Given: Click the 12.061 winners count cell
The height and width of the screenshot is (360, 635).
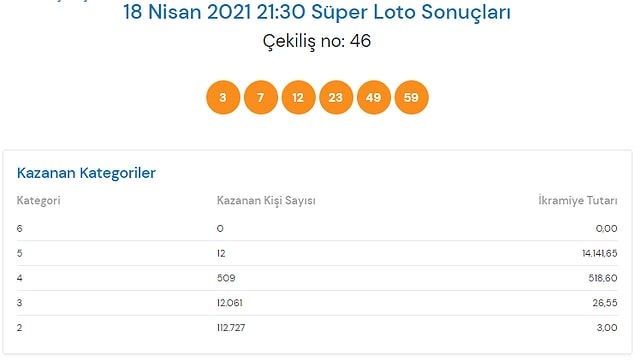Looking at the screenshot, I should click(230, 303).
